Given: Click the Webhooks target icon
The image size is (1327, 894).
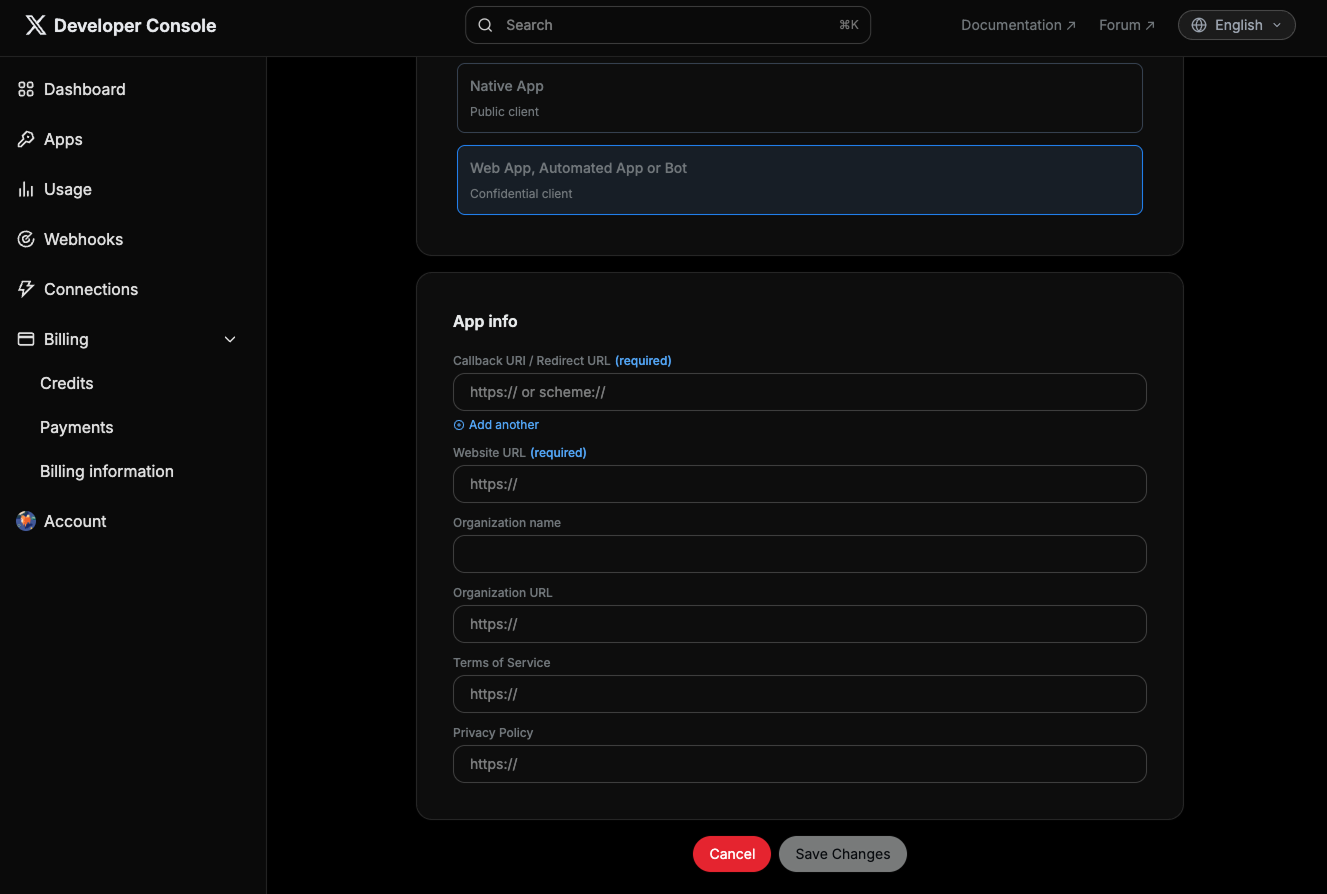Looking at the screenshot, I should coord(26,239).
